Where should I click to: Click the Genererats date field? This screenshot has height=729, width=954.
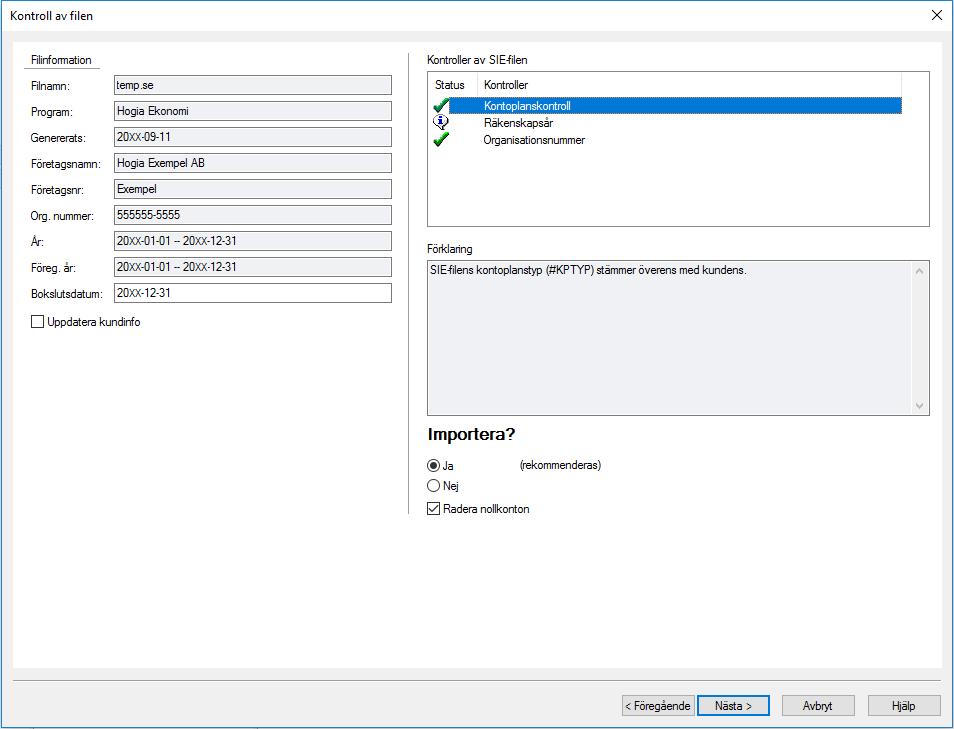(x=253, y=137)
